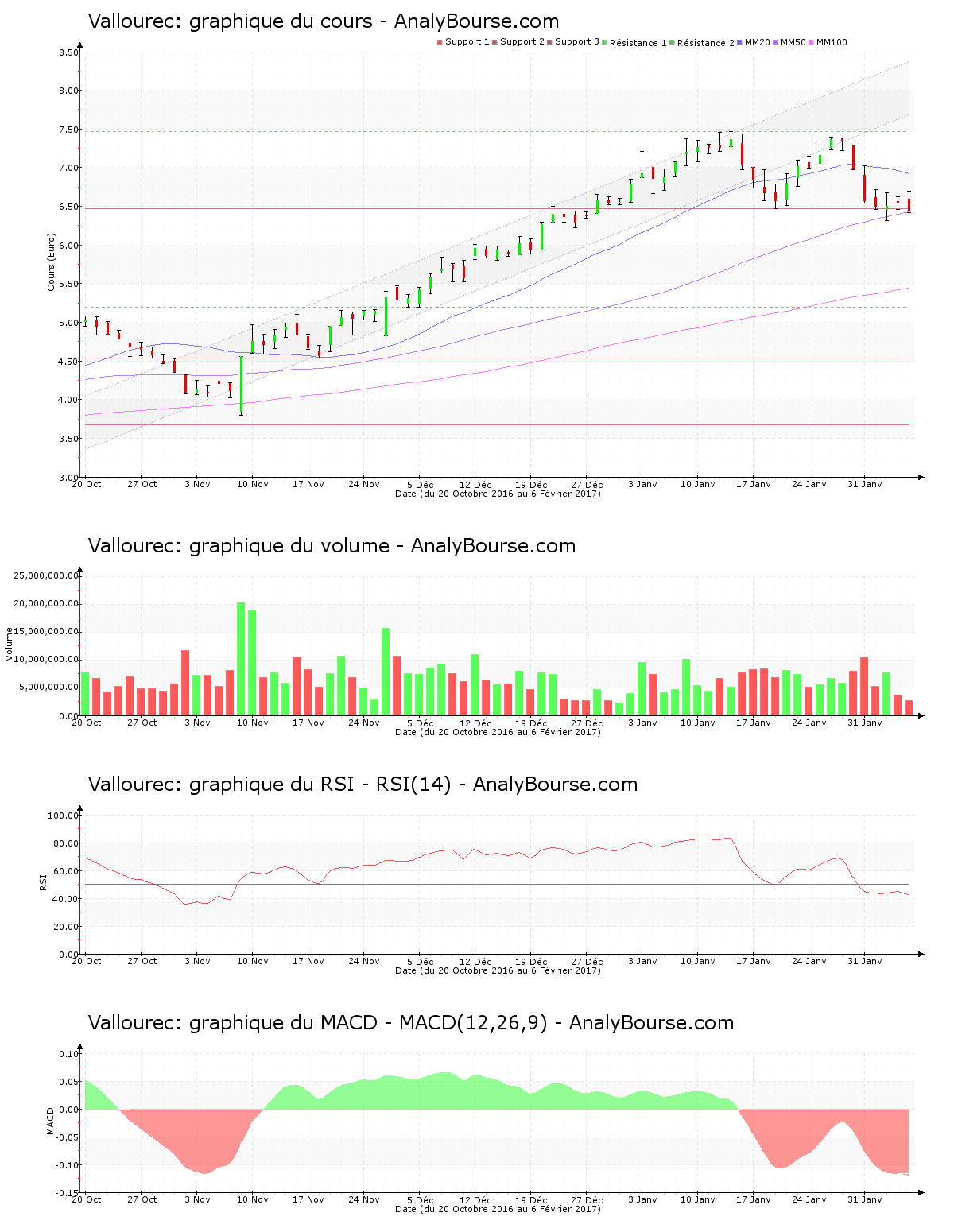
Task: Click the date range caption under the price chart
Action: pos(498,494)
